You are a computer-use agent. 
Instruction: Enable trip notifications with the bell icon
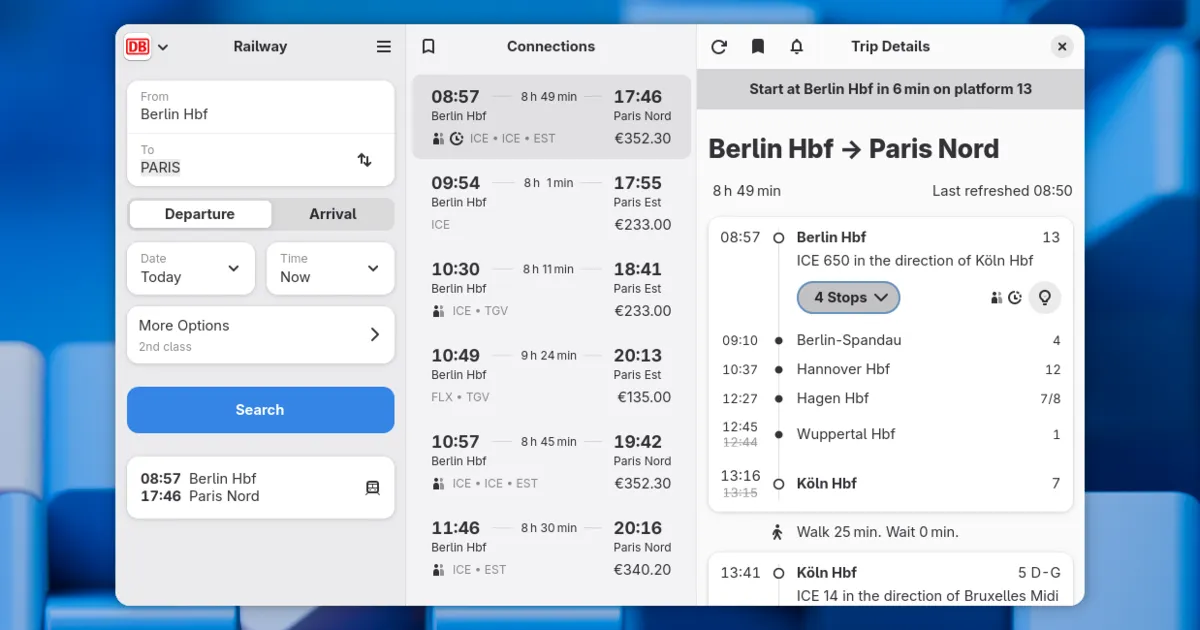797,47
